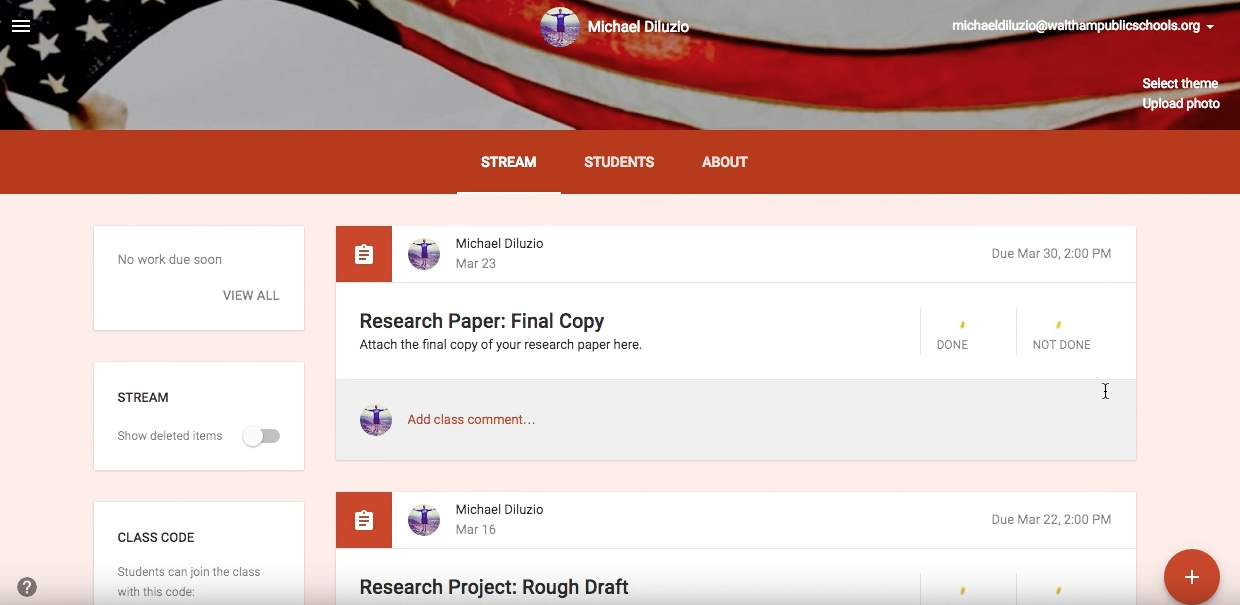Open the help question mark icon
The height and width of the screenshot is (605, 1240).
(x=27, y=587)
